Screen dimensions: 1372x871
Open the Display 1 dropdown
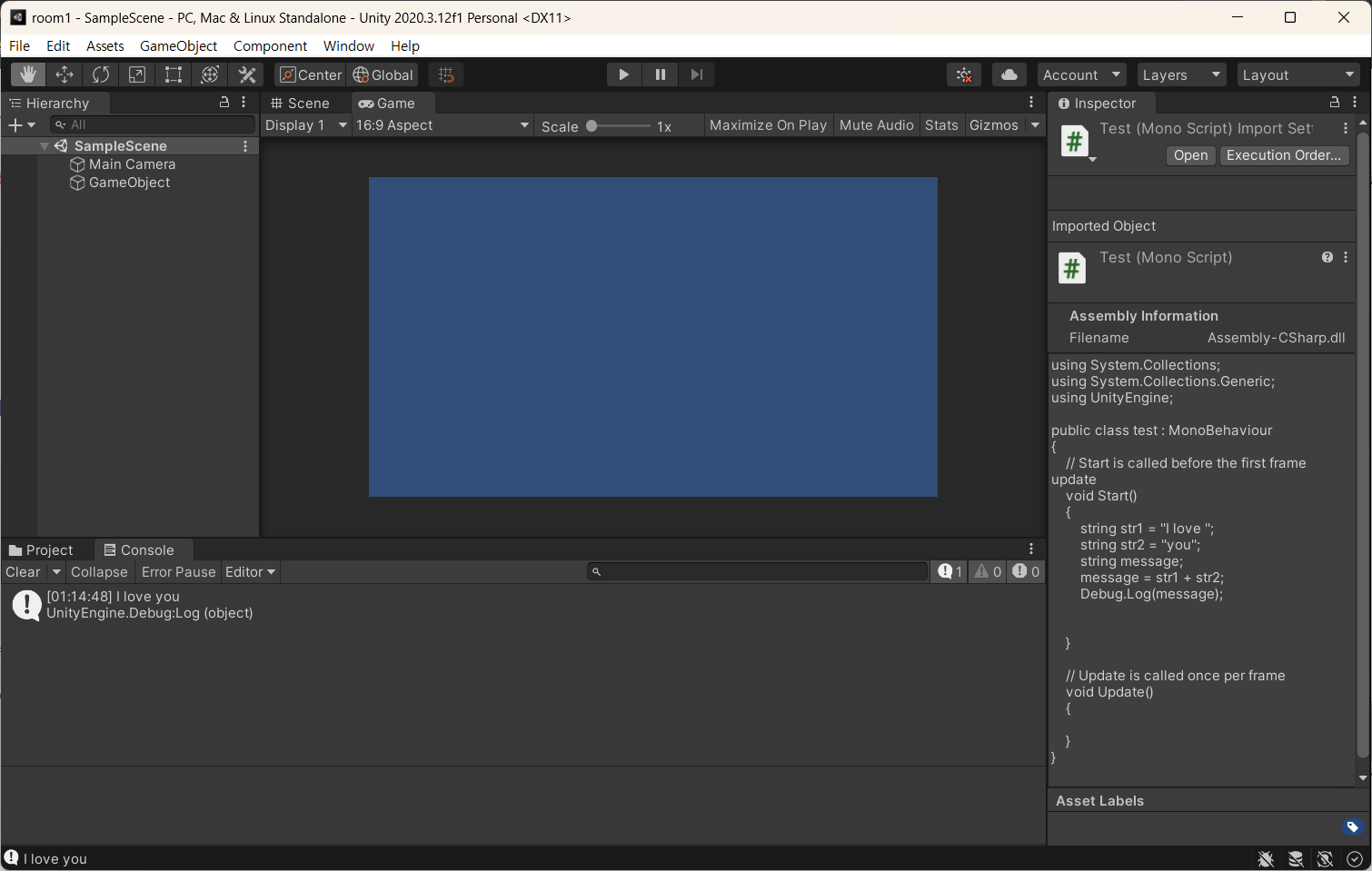306,125
